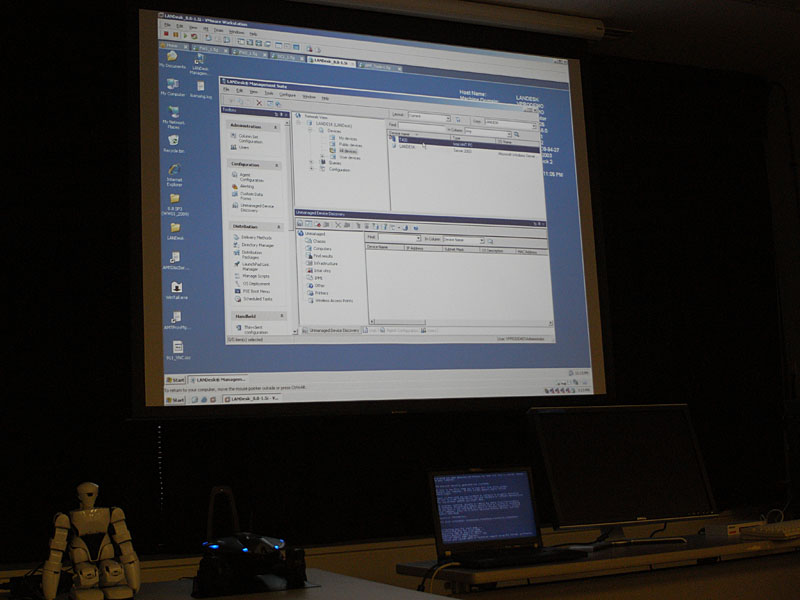
Task: Open Users tool under Administration
Action: click(x=240, y=147)
